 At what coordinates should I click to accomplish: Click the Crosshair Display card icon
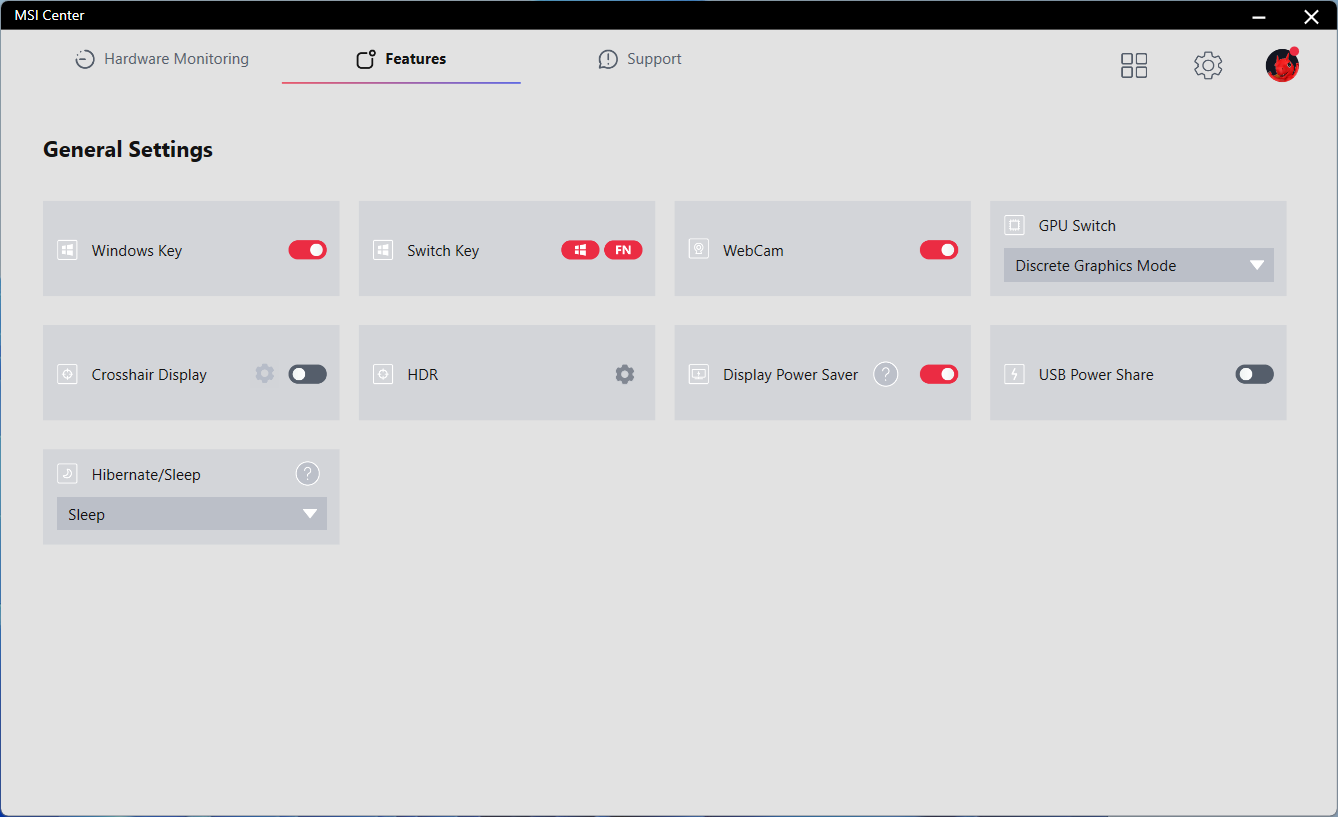(x=67, y=374)
